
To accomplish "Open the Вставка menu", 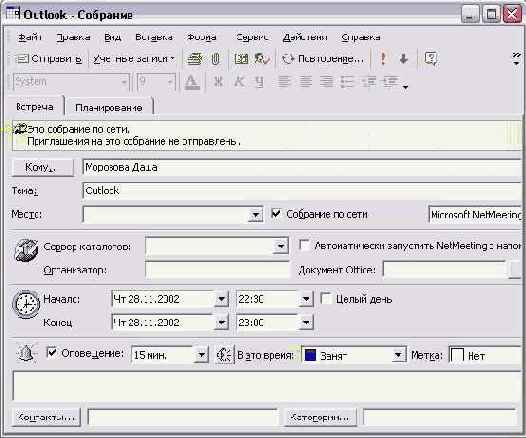I will point(154,37).
